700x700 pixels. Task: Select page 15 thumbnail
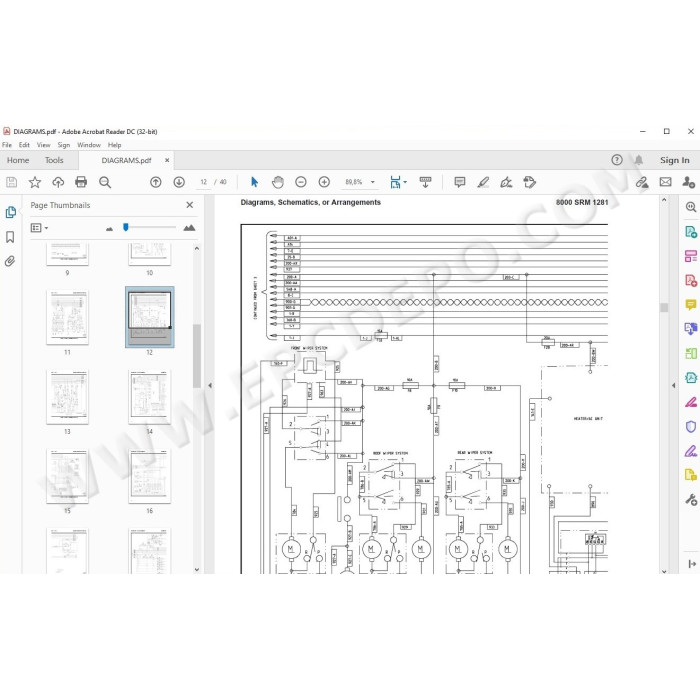point(67,476)
